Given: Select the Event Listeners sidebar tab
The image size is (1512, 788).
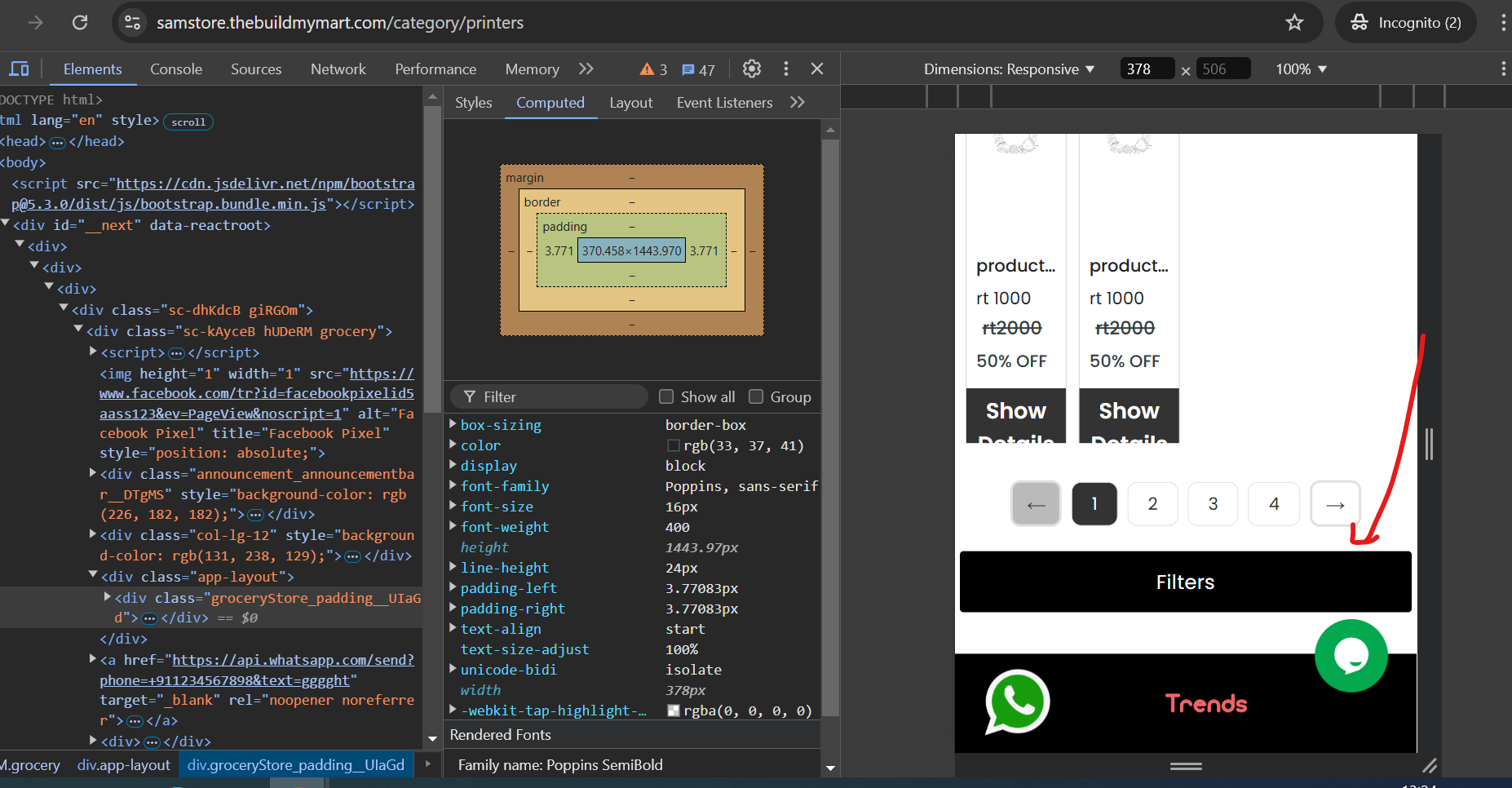Looking at the screenshot, I should pos(725,103).
